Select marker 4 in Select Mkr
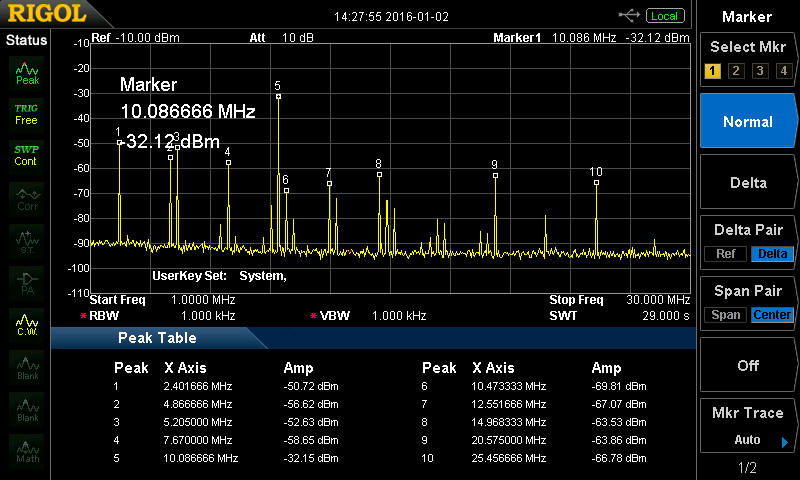Screen dimensions: 800x480 pyautogui.click(x=784, y=71)
